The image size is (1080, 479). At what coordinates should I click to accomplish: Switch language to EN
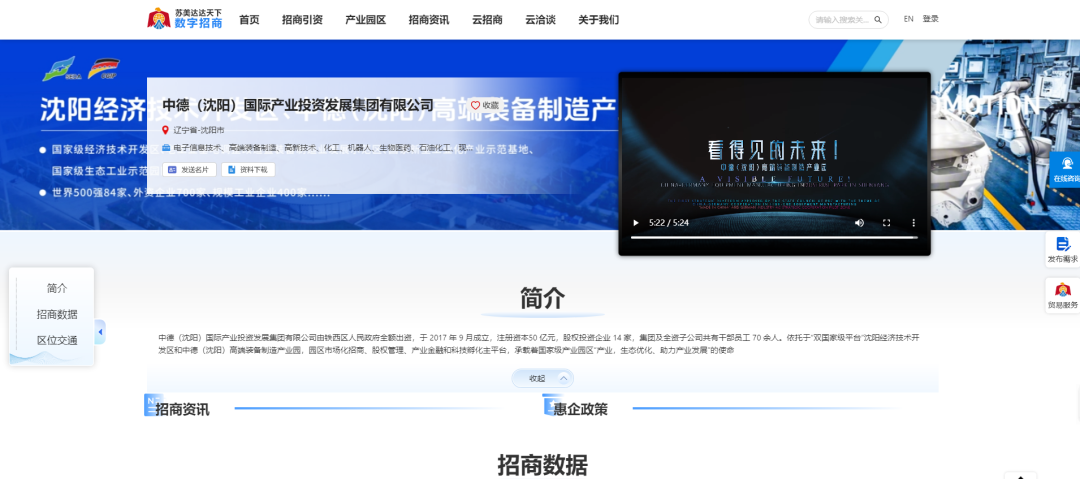click(x=908, y=19)
